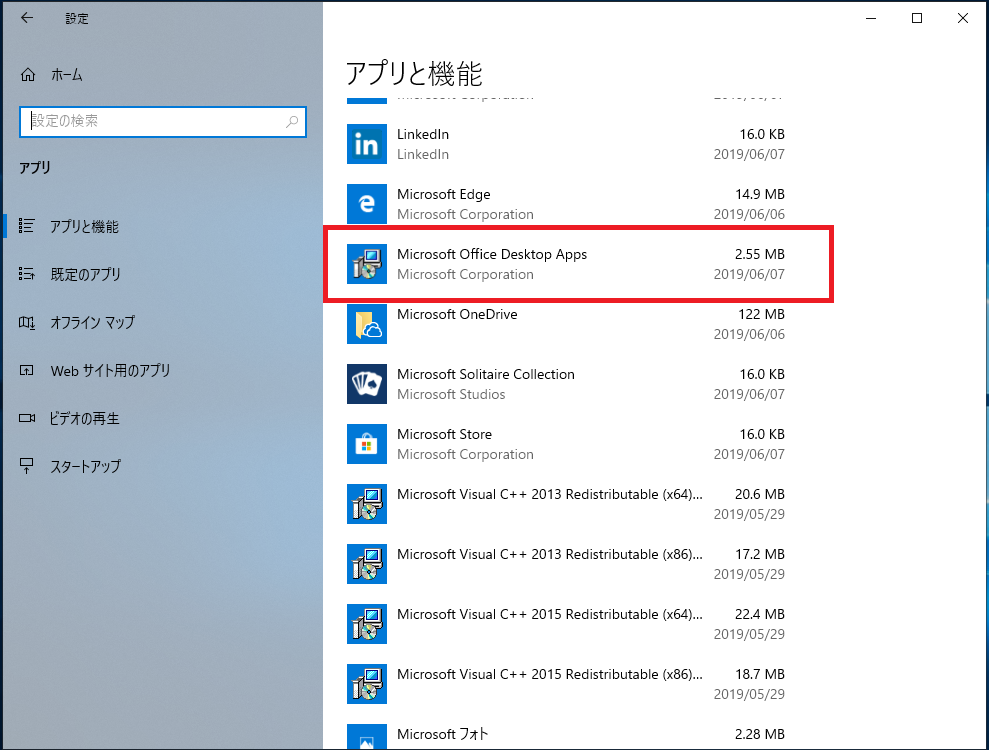Click the Microsoft Store bag icon
The height and width of the screenshot is (750, 989).
(x=367, y=443)
